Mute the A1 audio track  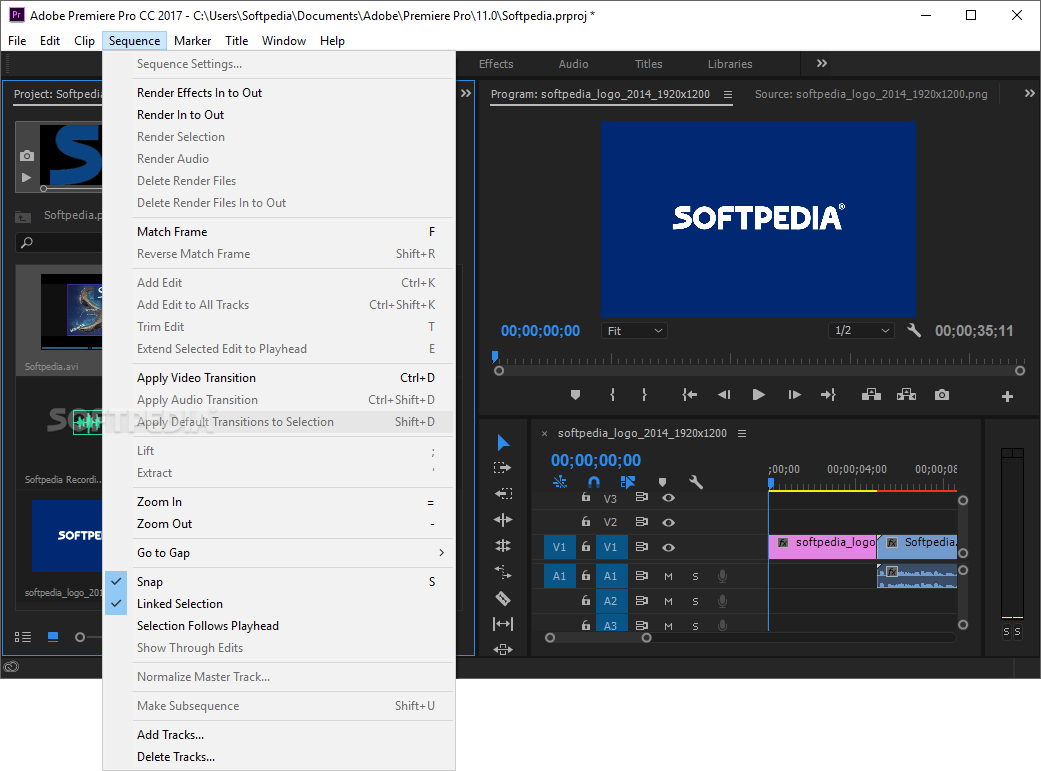tap(669, 576)
